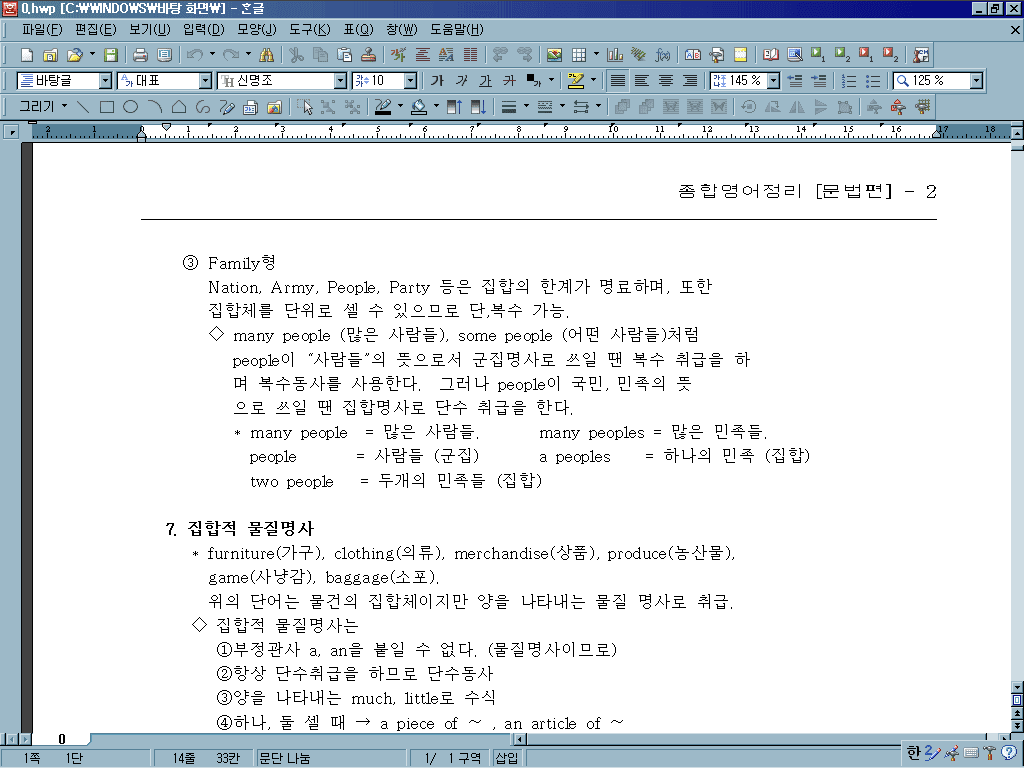This screenshot has height=768, width=1024.
Task: Click heading 7. 집합적 물질명사
Action: tap(240, 528)
